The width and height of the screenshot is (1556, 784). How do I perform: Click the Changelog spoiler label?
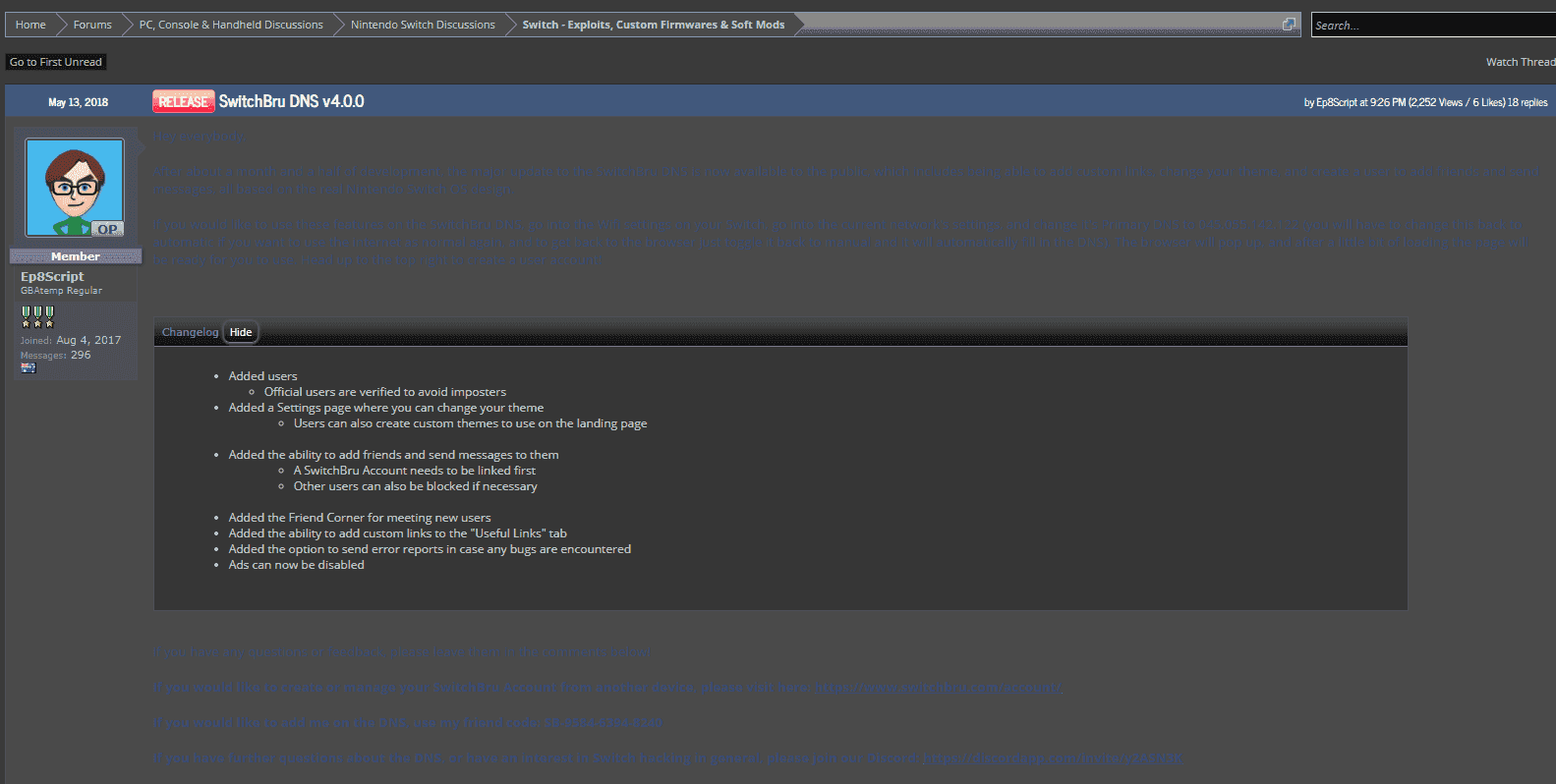tap(191, 332)
